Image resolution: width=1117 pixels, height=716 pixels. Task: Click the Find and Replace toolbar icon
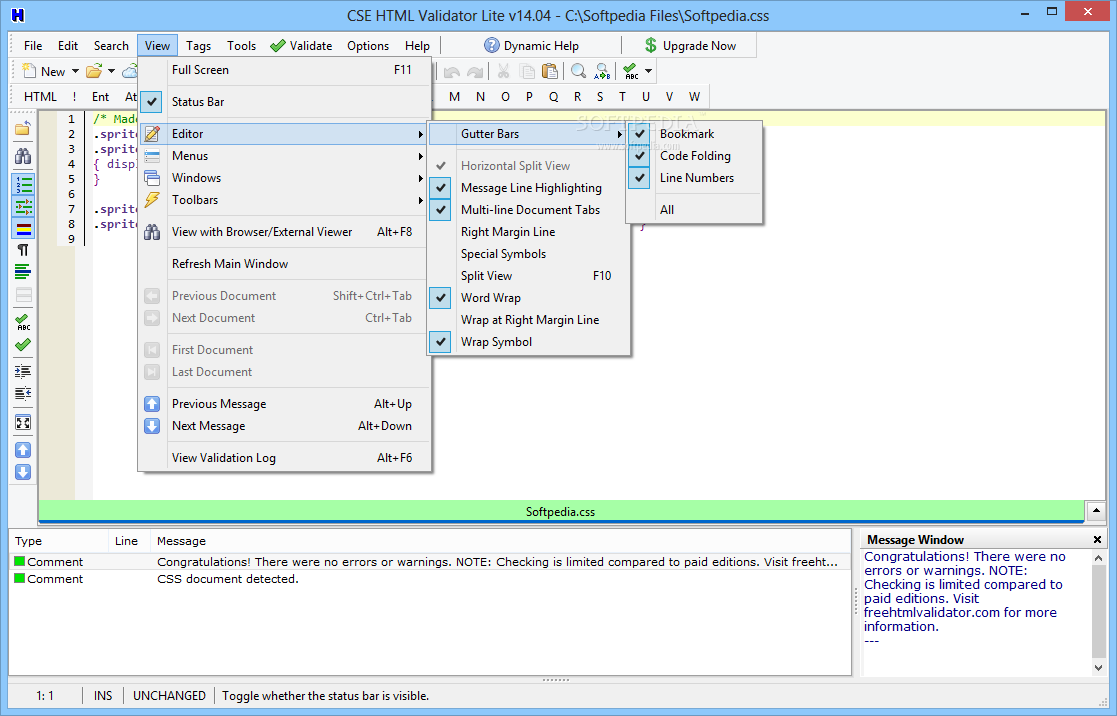(602, 71)
